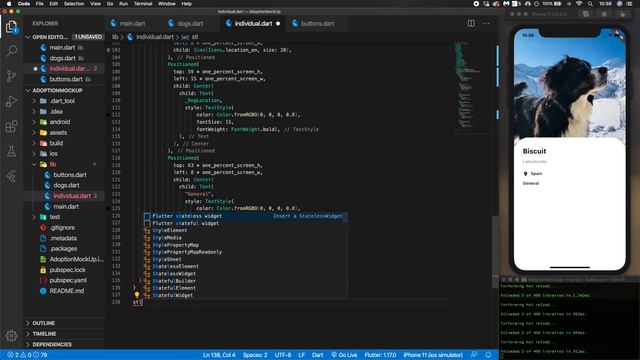
Task: Click iPhone 11 (ios simulator) device selector
Action: [x=433, y=355]
